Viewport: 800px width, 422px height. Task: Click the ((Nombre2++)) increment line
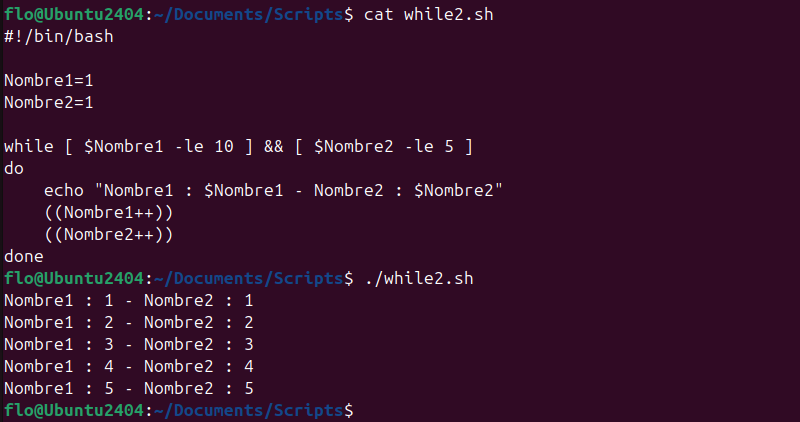[x=108, y=234]
